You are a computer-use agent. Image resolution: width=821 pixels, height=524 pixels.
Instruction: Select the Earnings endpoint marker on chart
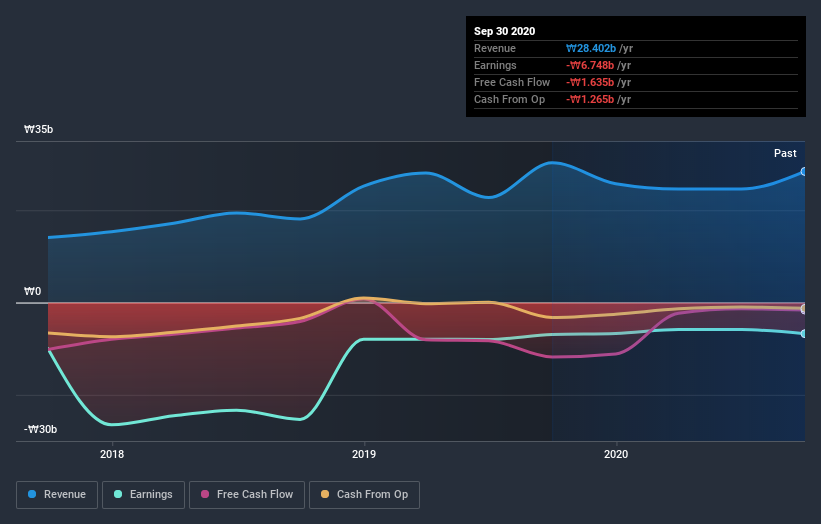(x=804, y=333)
